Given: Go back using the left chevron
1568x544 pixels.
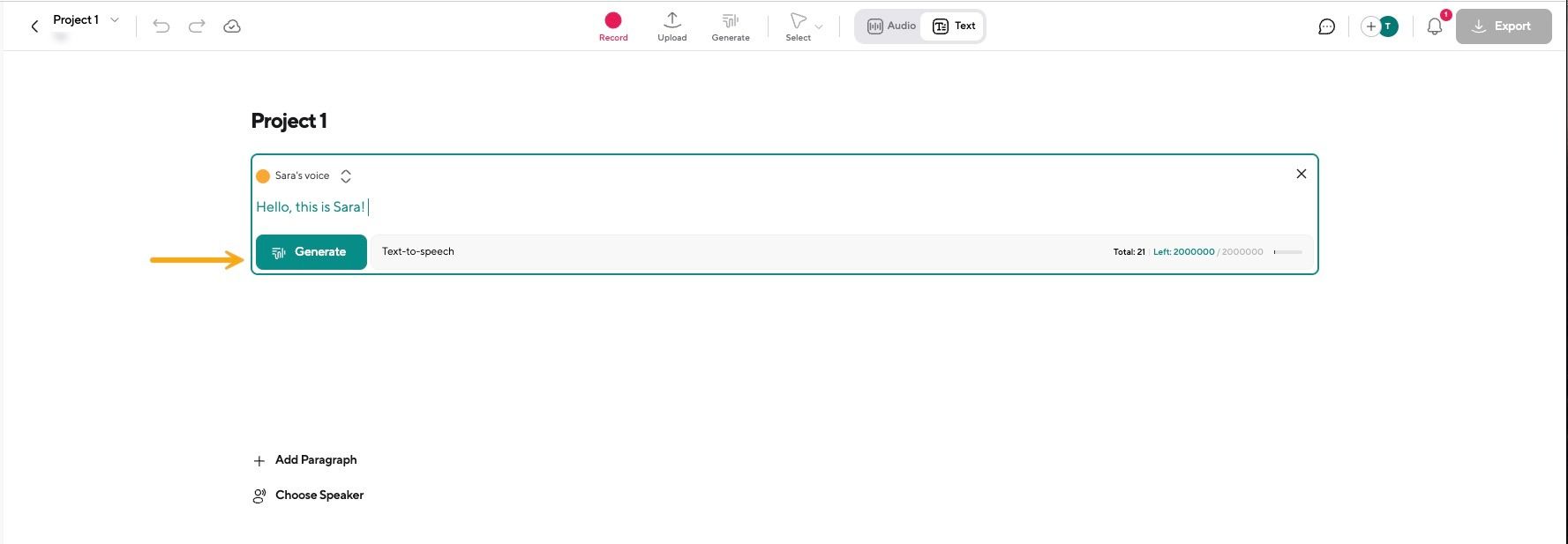Looking at the screenshot, I should pos(34,26).
